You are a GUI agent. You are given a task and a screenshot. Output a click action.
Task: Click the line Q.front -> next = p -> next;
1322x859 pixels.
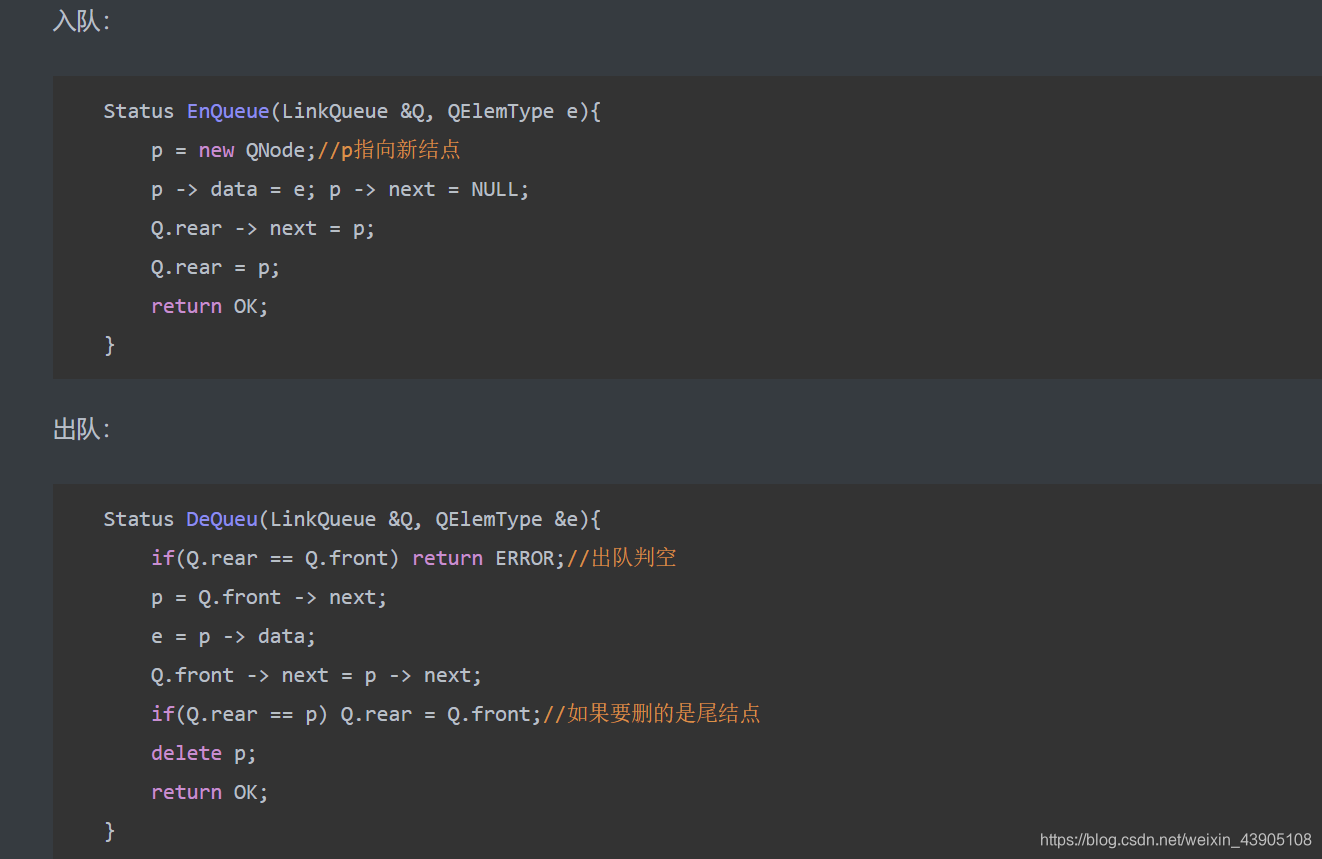(x=316, y=675)
